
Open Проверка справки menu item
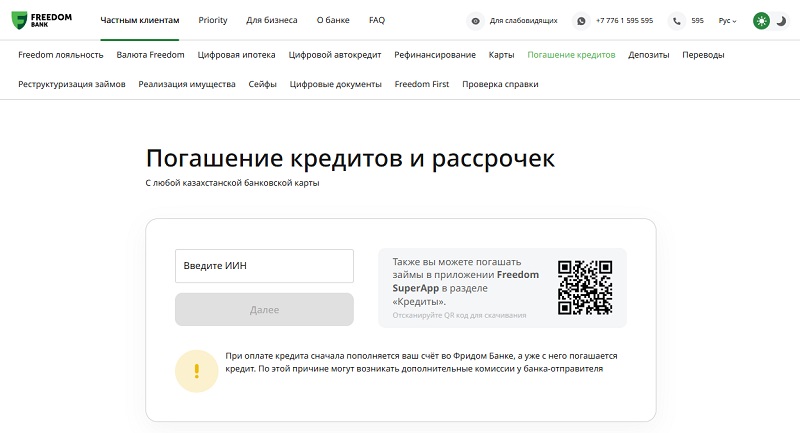click(x=500, y=84)
